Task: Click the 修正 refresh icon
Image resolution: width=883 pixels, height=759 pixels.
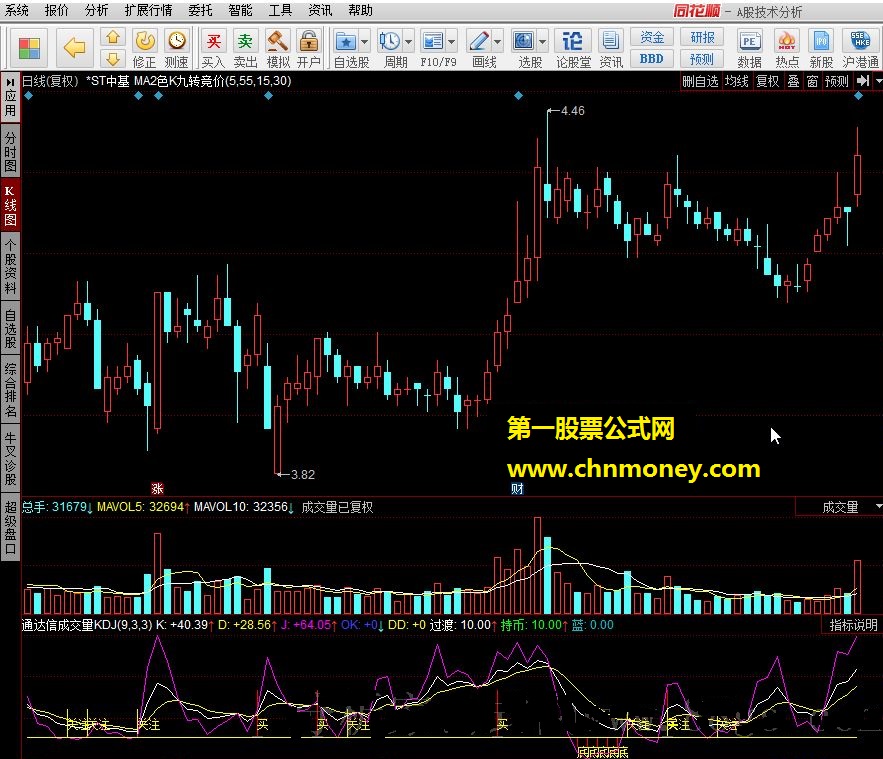Action: point(145,41)
